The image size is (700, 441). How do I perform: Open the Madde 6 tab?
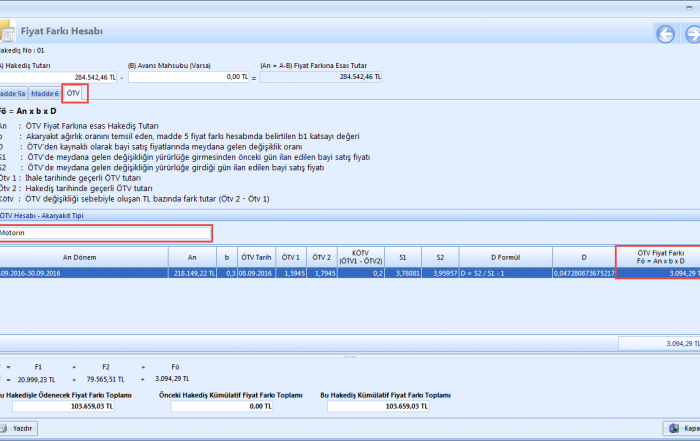click(x=44, y=93)
